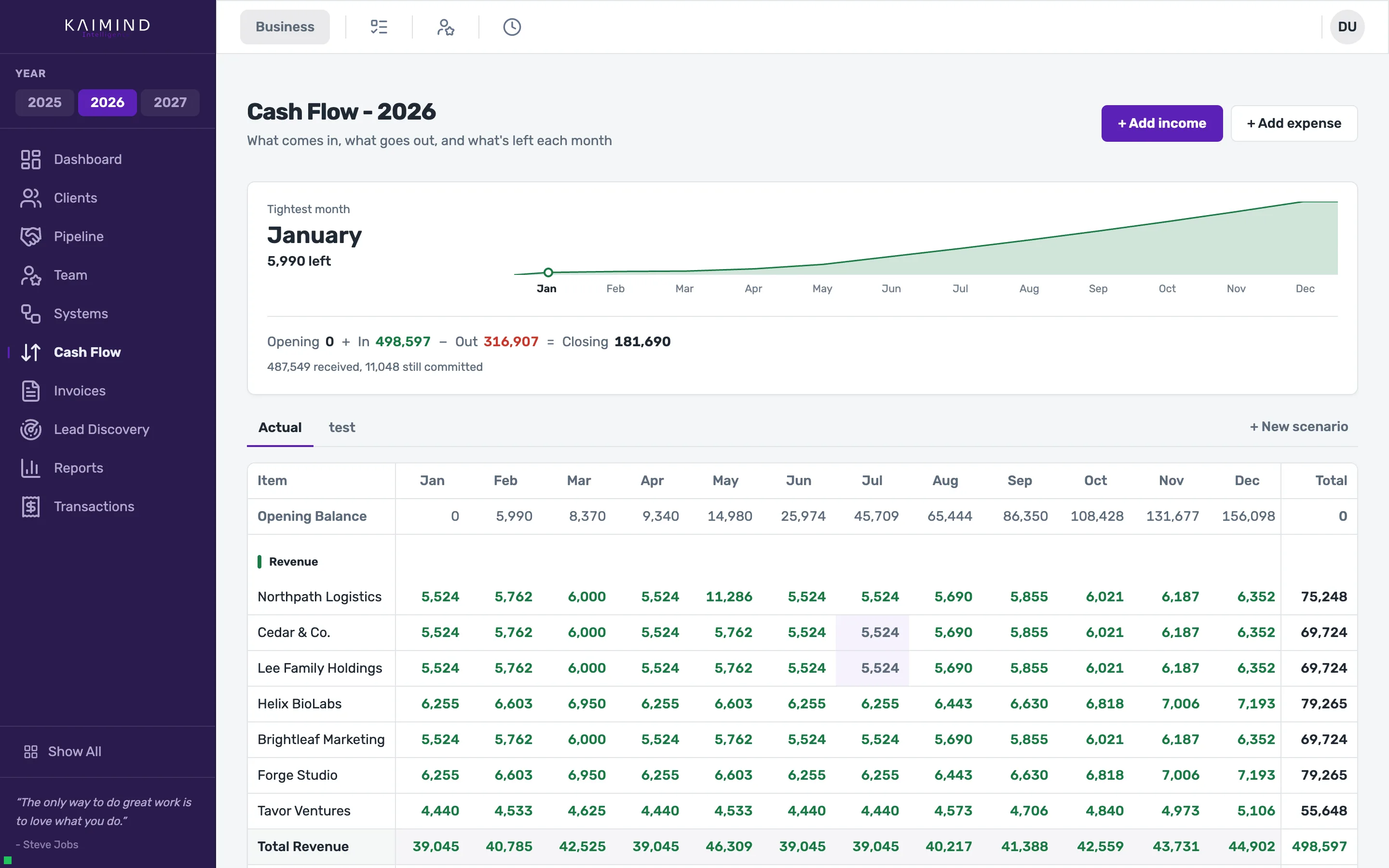The height and width of the screenshot is (868, 1389).
Task: Select the Cedar & Co. row name
Action: point(294,633)
